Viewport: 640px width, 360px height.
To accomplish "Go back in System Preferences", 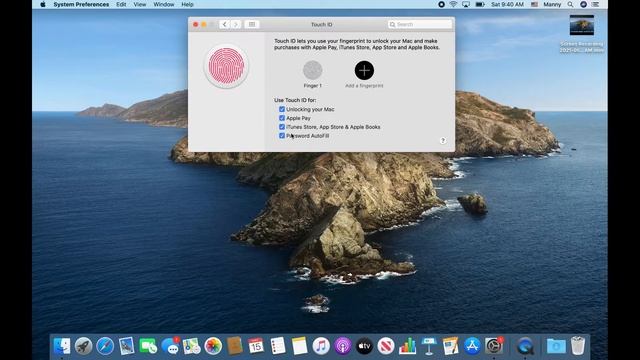I will [x=224, y=24].
